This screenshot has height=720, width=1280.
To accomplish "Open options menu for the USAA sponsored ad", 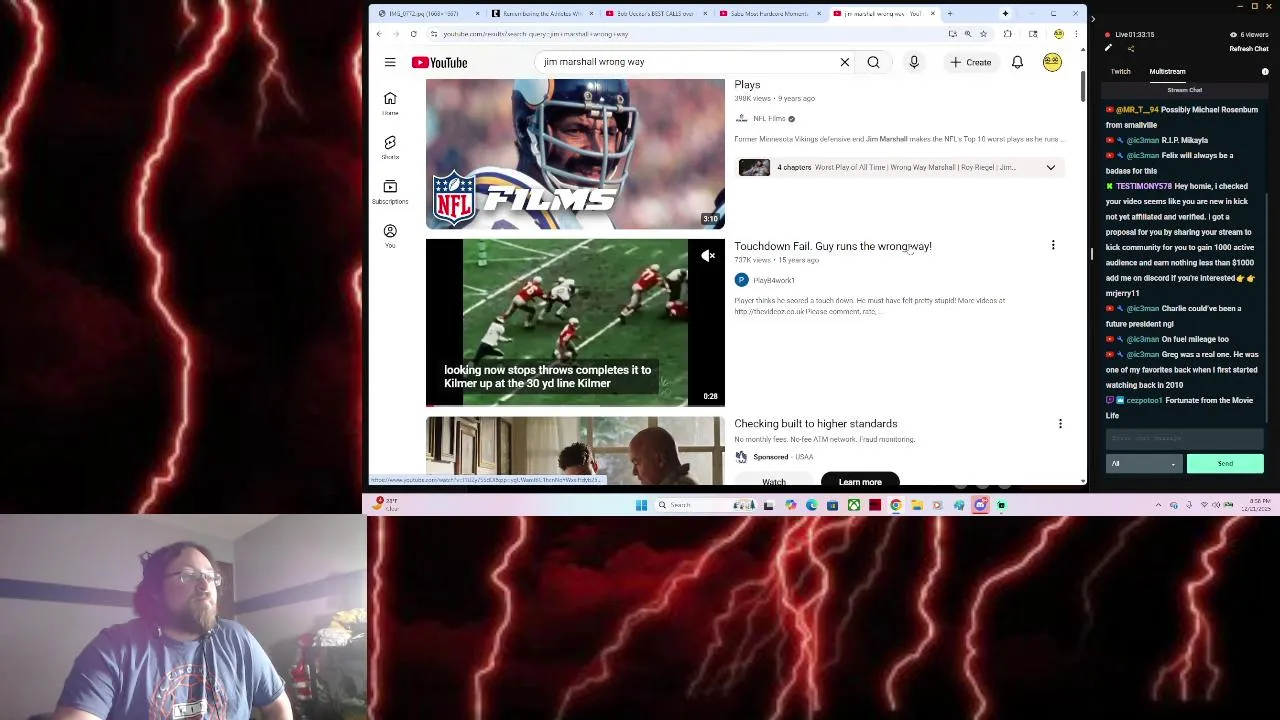I will coord(1060,424).
